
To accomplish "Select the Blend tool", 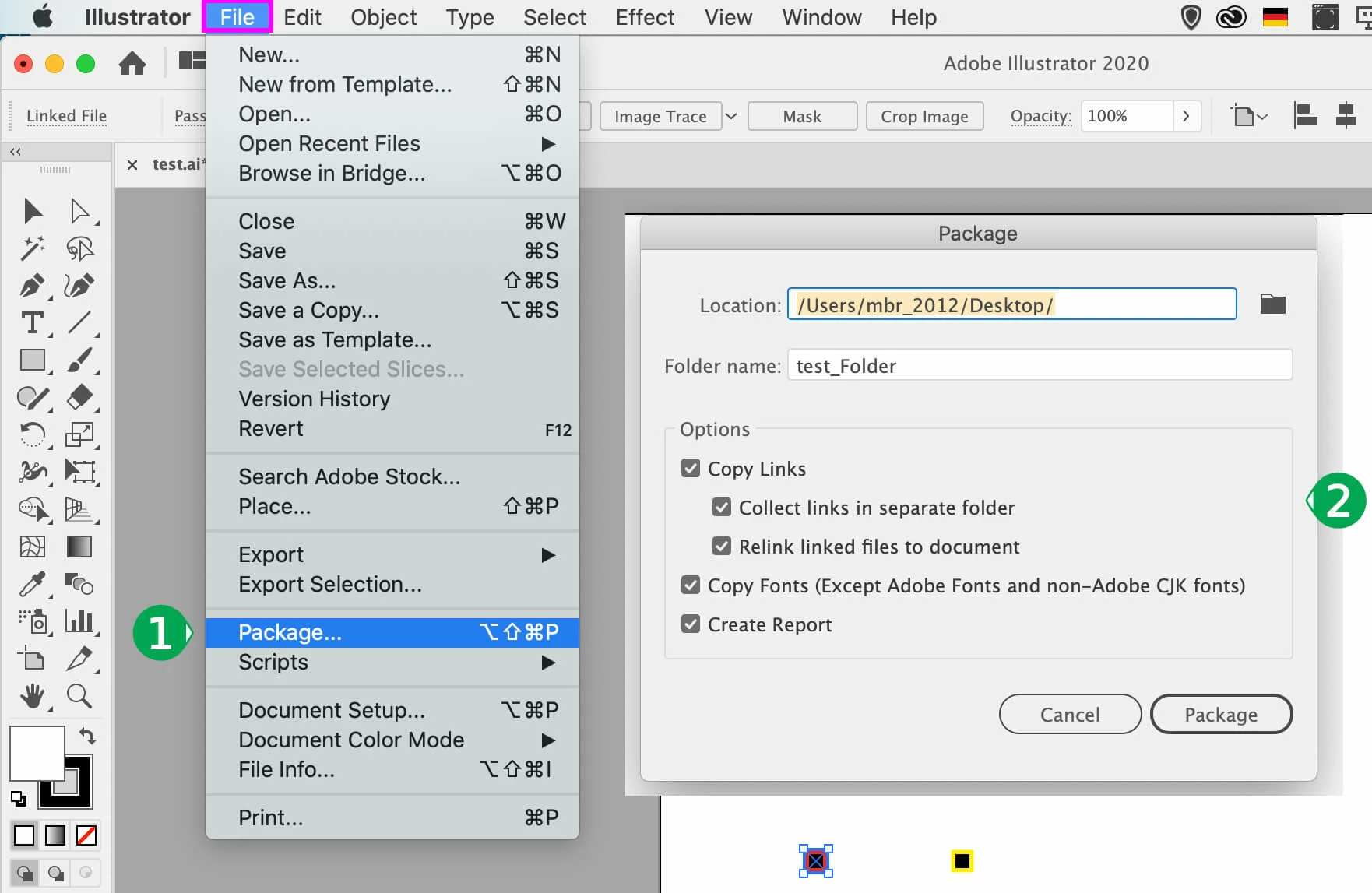I will coord(79,584).
